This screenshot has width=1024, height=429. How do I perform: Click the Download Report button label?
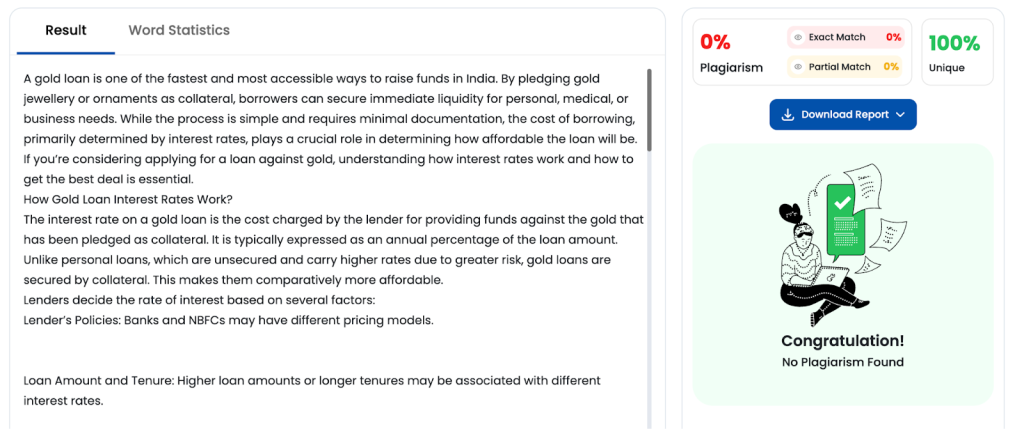tap(844, 115)
